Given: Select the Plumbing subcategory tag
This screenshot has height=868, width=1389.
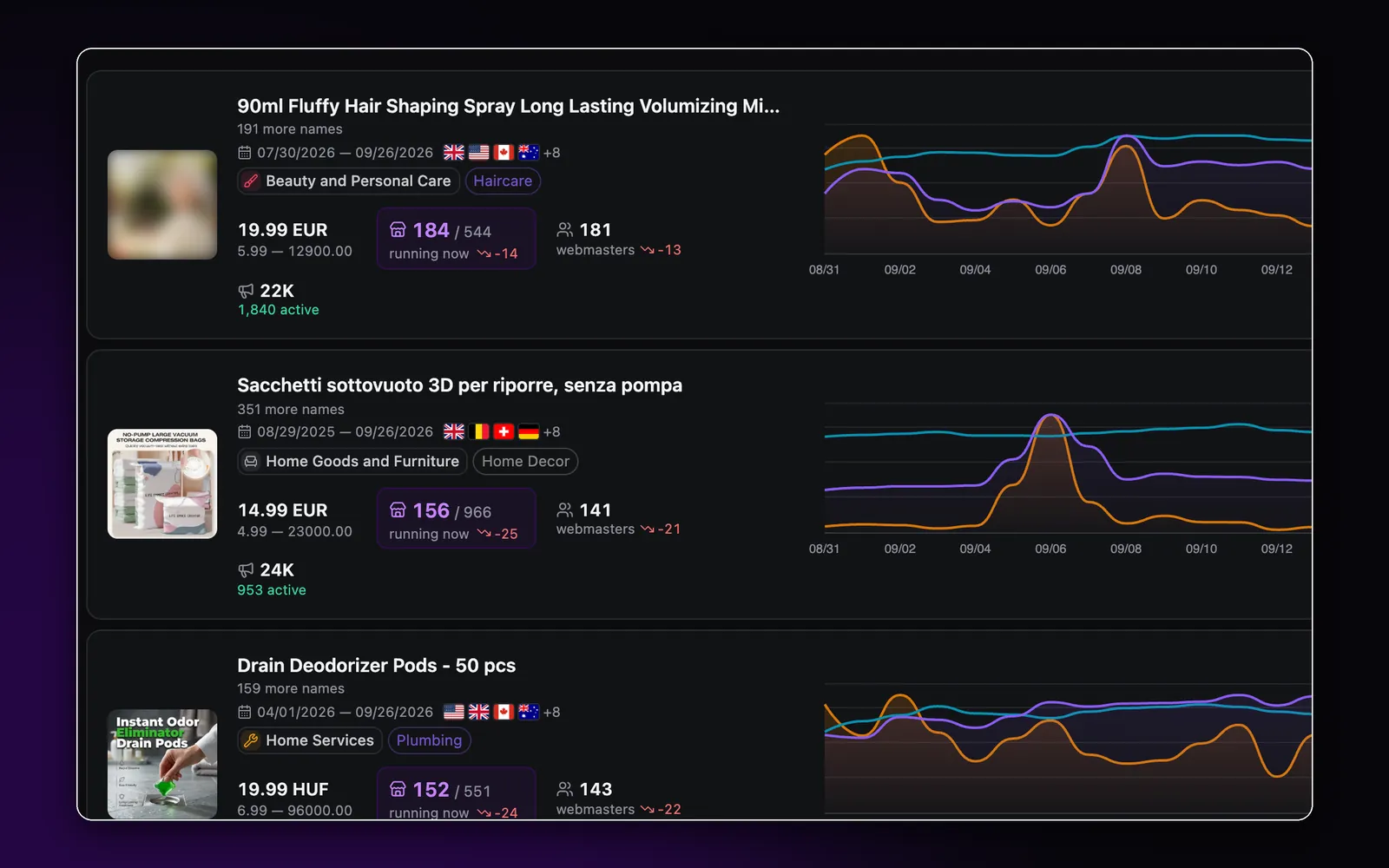Looking at the screenshot, I should coord(429,740).
